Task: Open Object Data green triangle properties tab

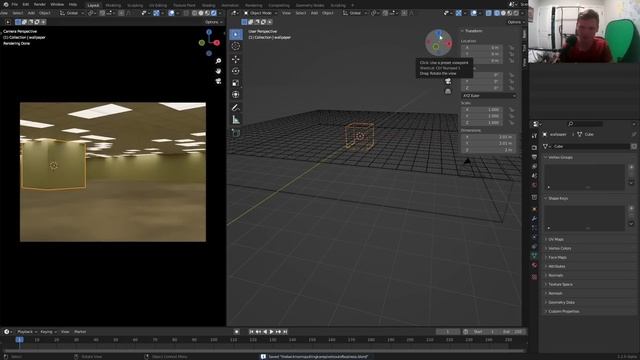Action: tap(534, 256)
